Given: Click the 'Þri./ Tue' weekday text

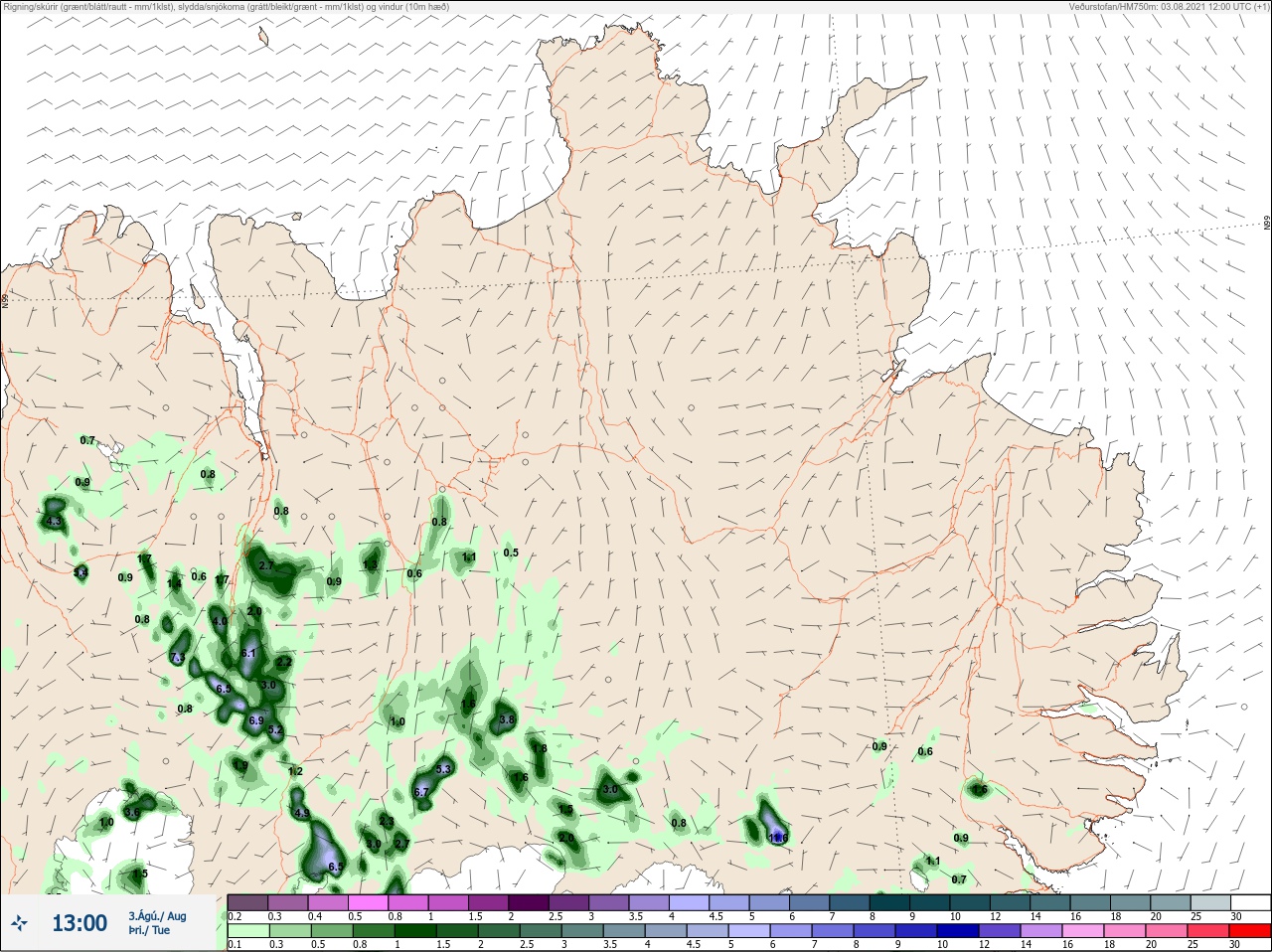Looking at the screenshot, I should (149, 930).
